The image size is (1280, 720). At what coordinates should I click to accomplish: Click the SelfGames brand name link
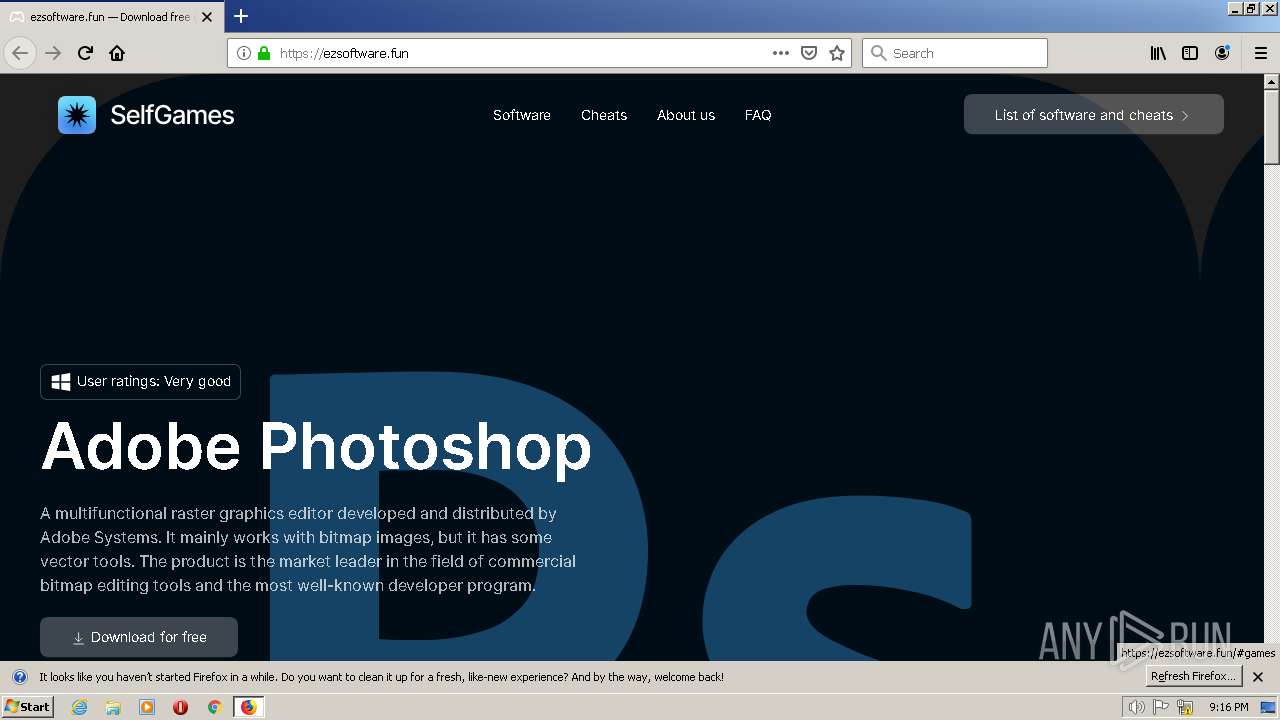pos(172,115)
